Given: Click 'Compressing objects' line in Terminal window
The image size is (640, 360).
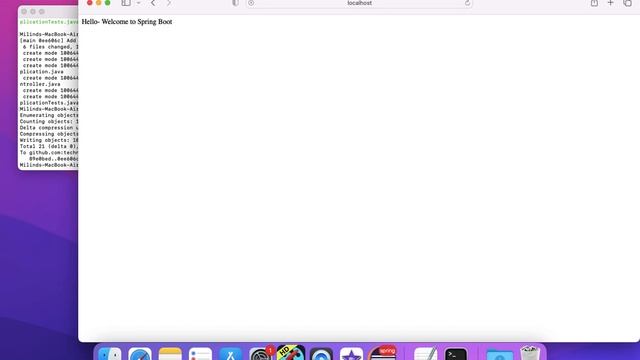Looking at the screenshot, I should (x=49, y=134).
